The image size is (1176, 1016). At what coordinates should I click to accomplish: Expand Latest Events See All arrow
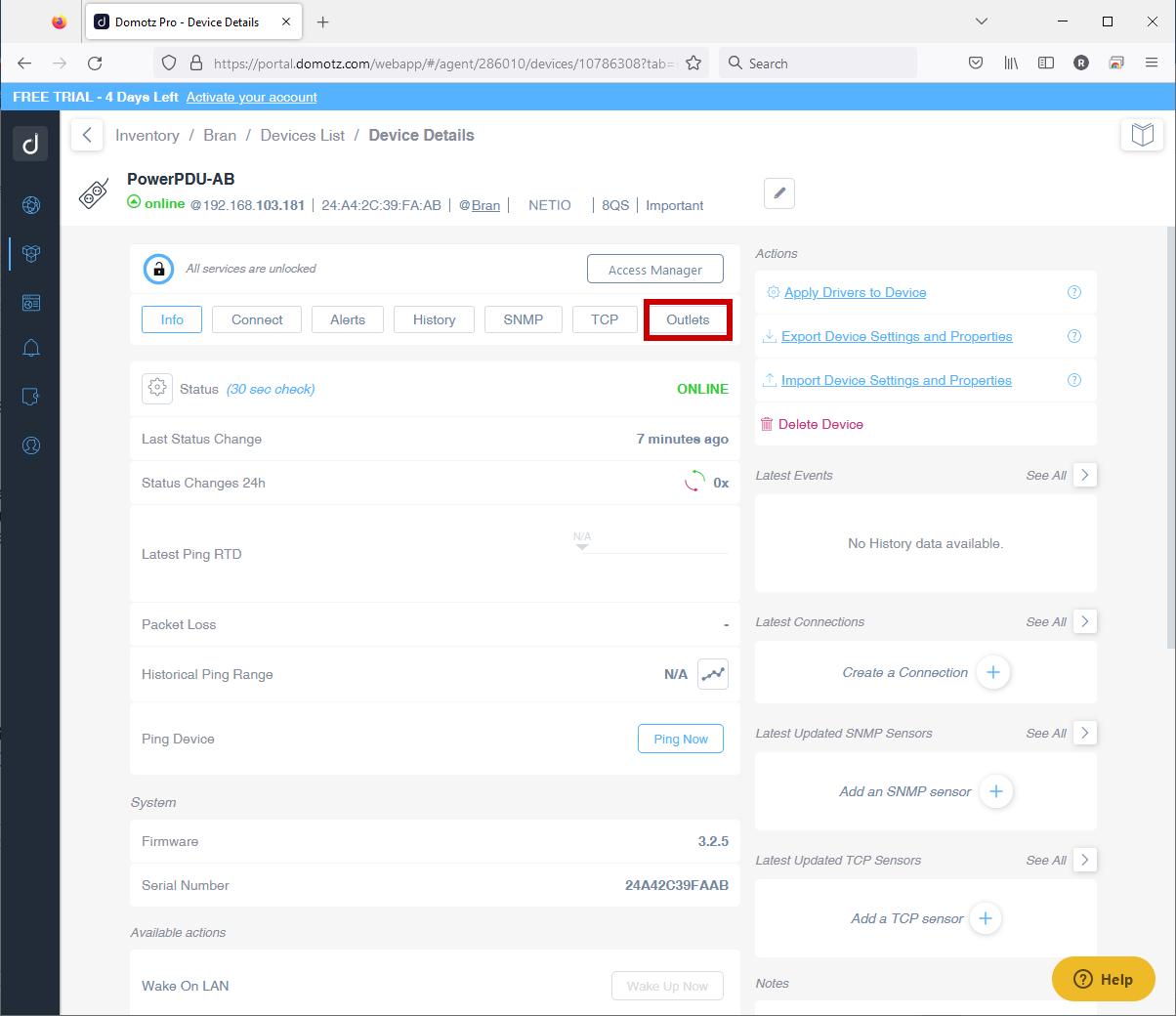1085,475
